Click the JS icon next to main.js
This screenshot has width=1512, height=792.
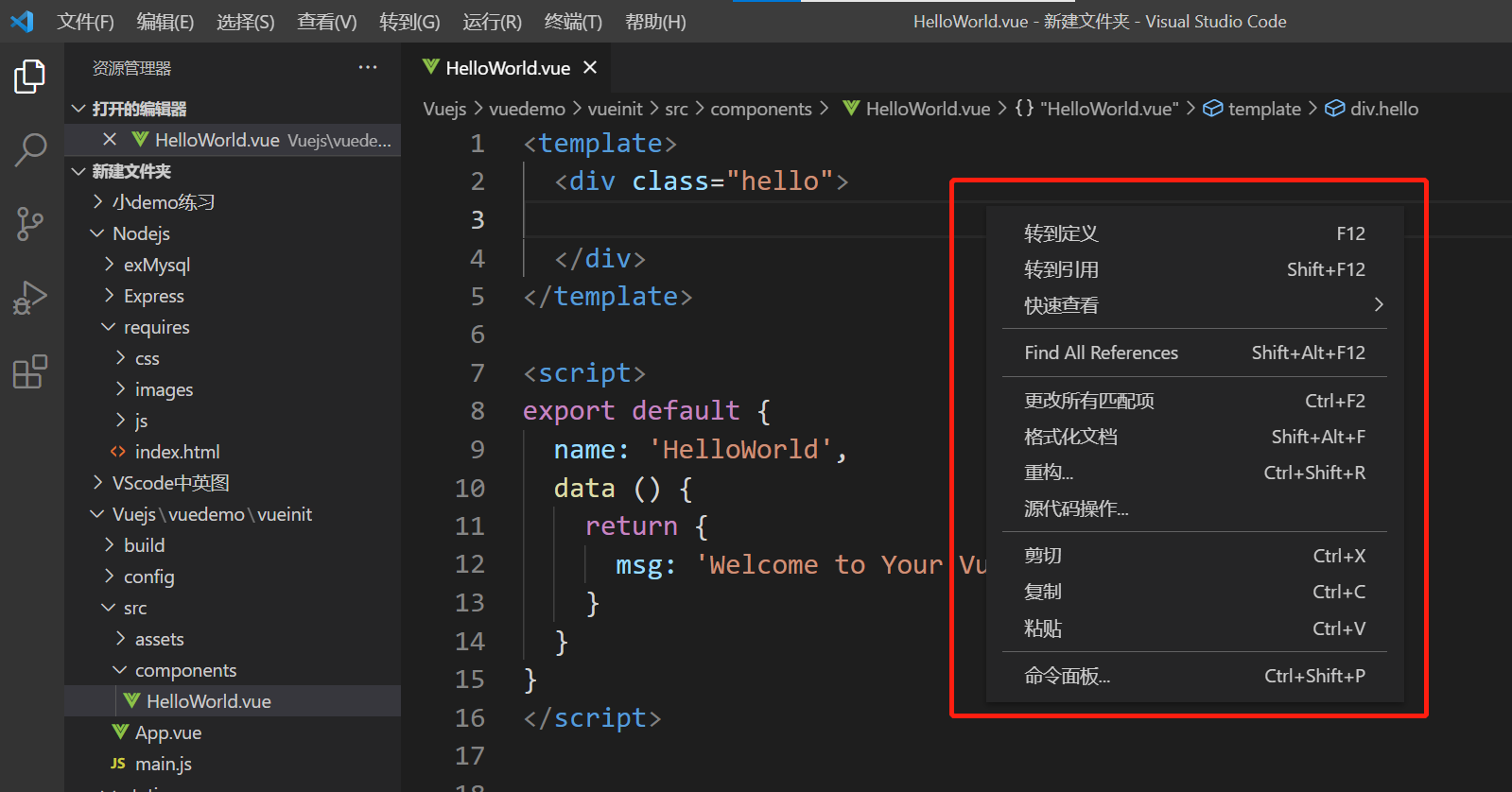(x=118, y=764)
